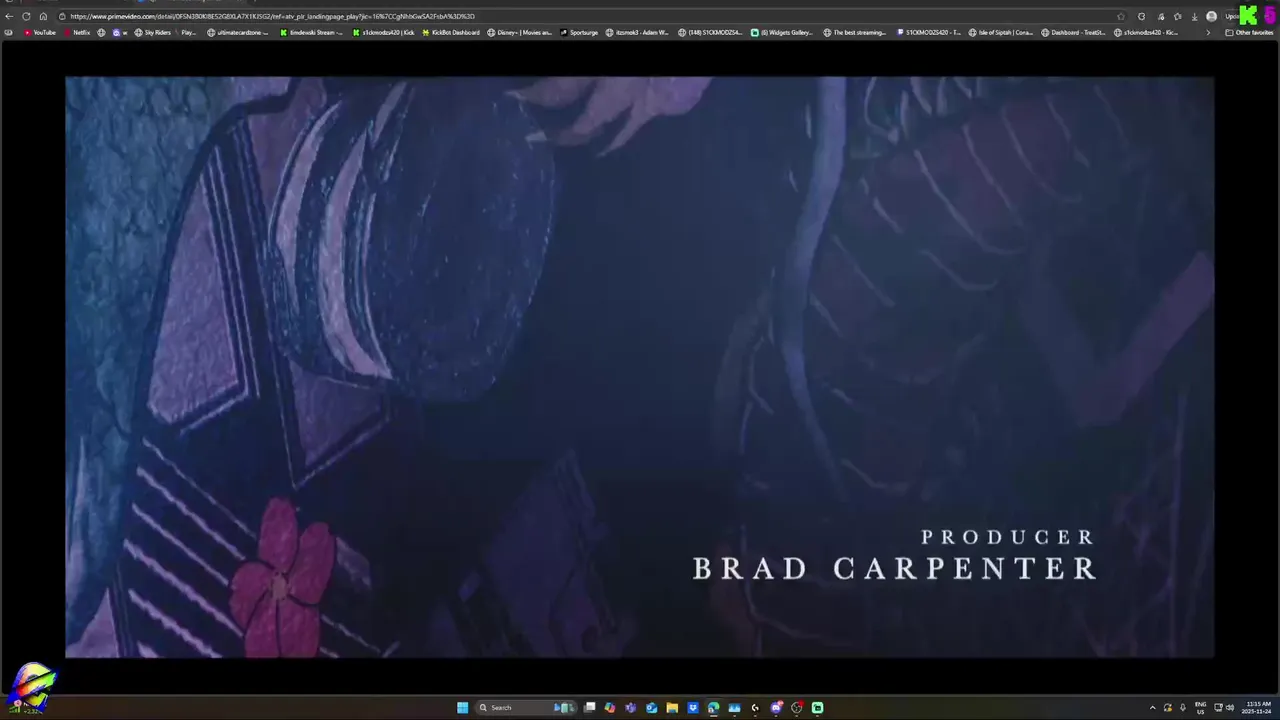Open the Dashboard - TreatSt bookmark
This screenshot has height=720, width=1280.
pyautogui.click(x=1073, y=32)
